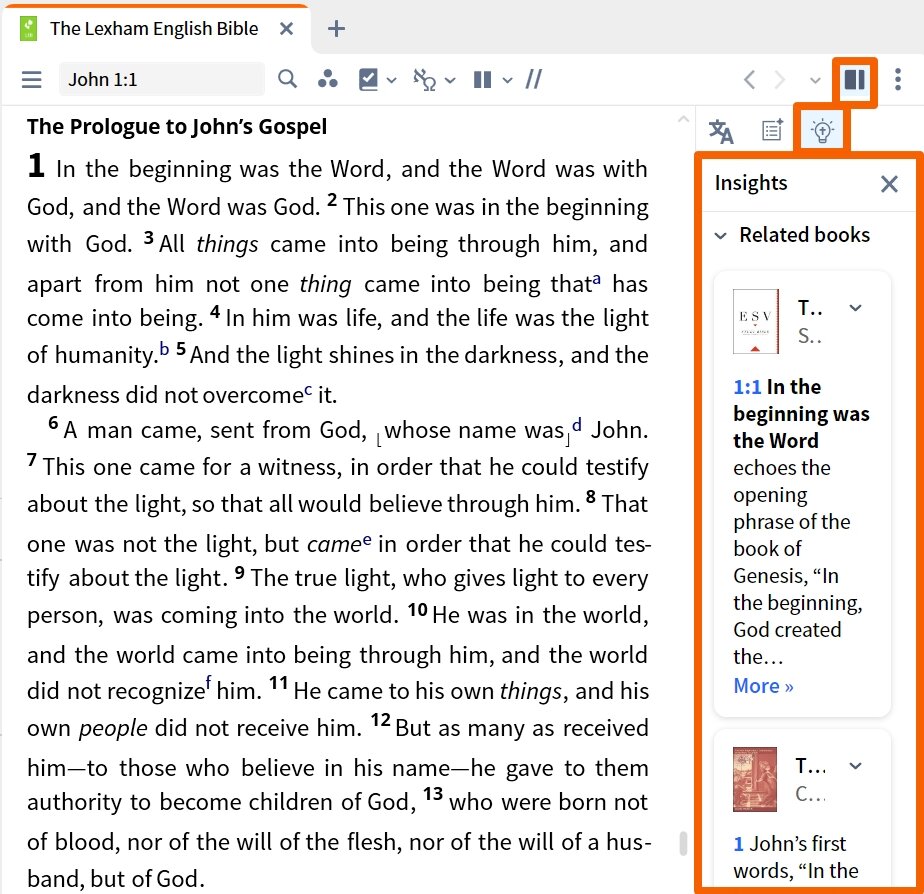Open footnote a after 'that'

coord(597,279)
